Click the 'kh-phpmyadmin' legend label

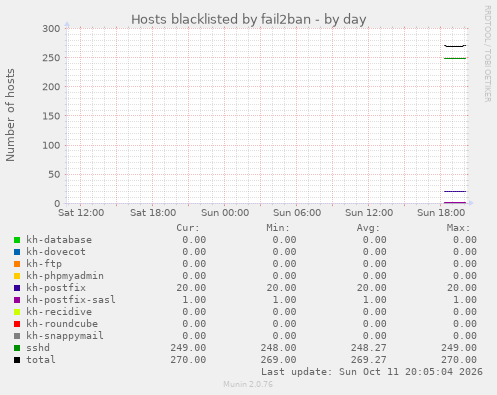pos(65,276)
